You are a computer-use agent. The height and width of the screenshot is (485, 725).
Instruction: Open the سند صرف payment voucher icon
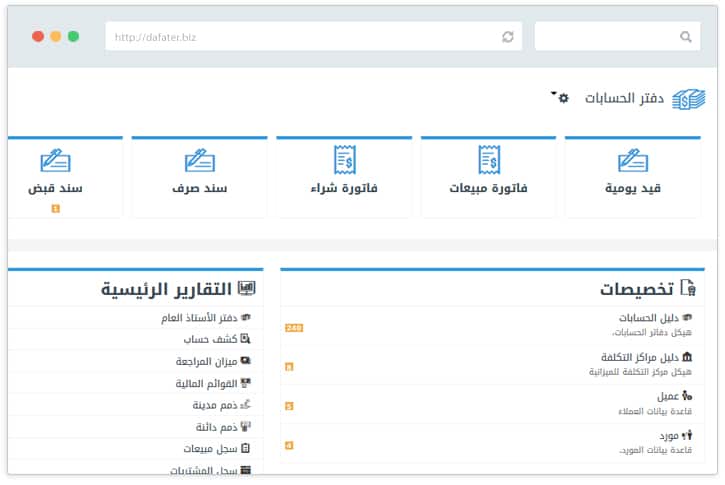[x=200, y=160]
